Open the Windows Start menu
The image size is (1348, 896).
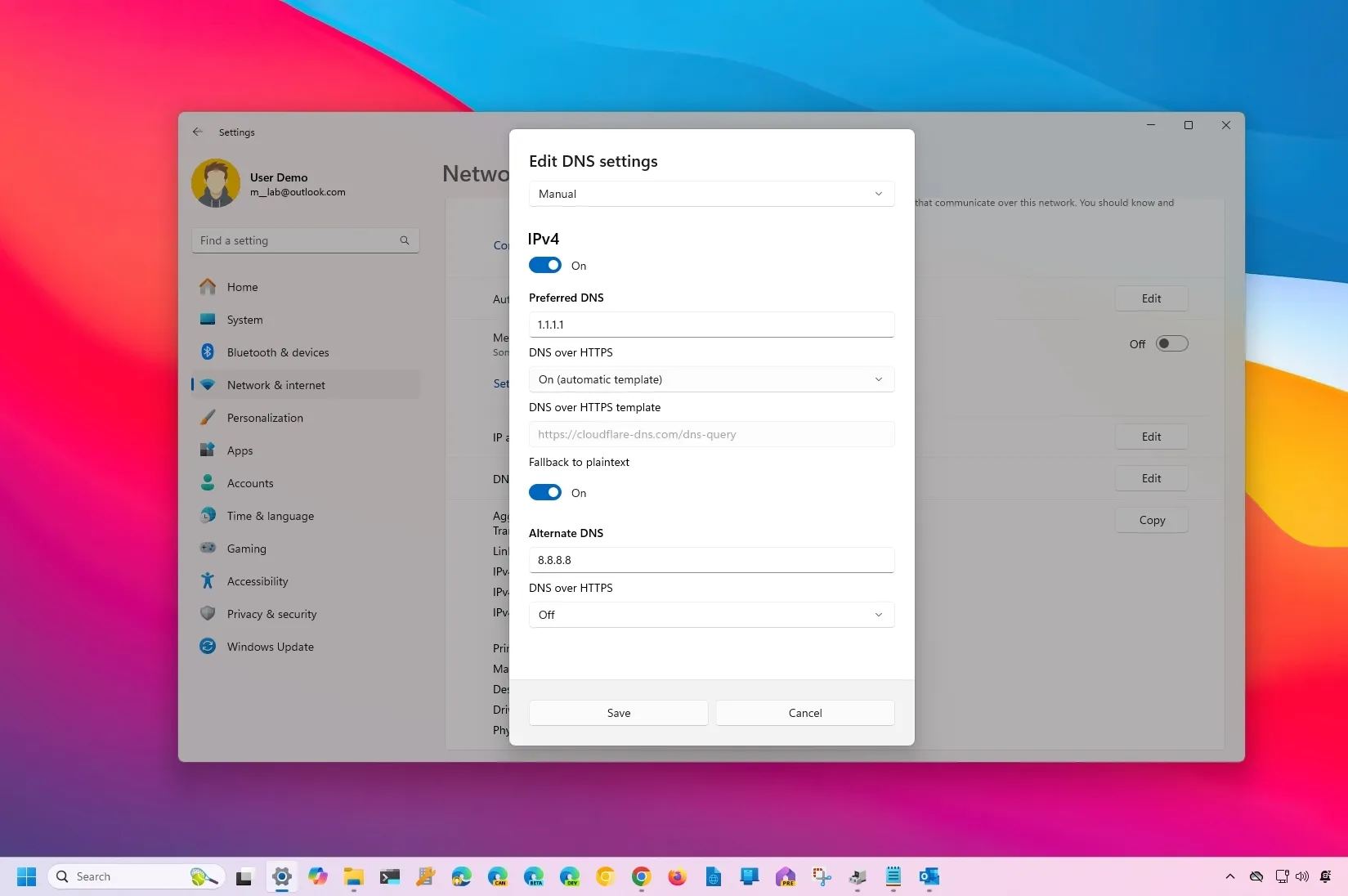tap(27, 876)
